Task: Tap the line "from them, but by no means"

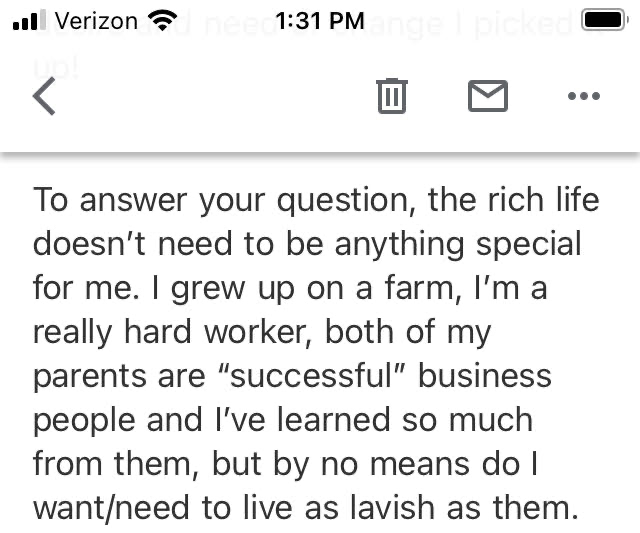Action: click(x=285, y=465)
